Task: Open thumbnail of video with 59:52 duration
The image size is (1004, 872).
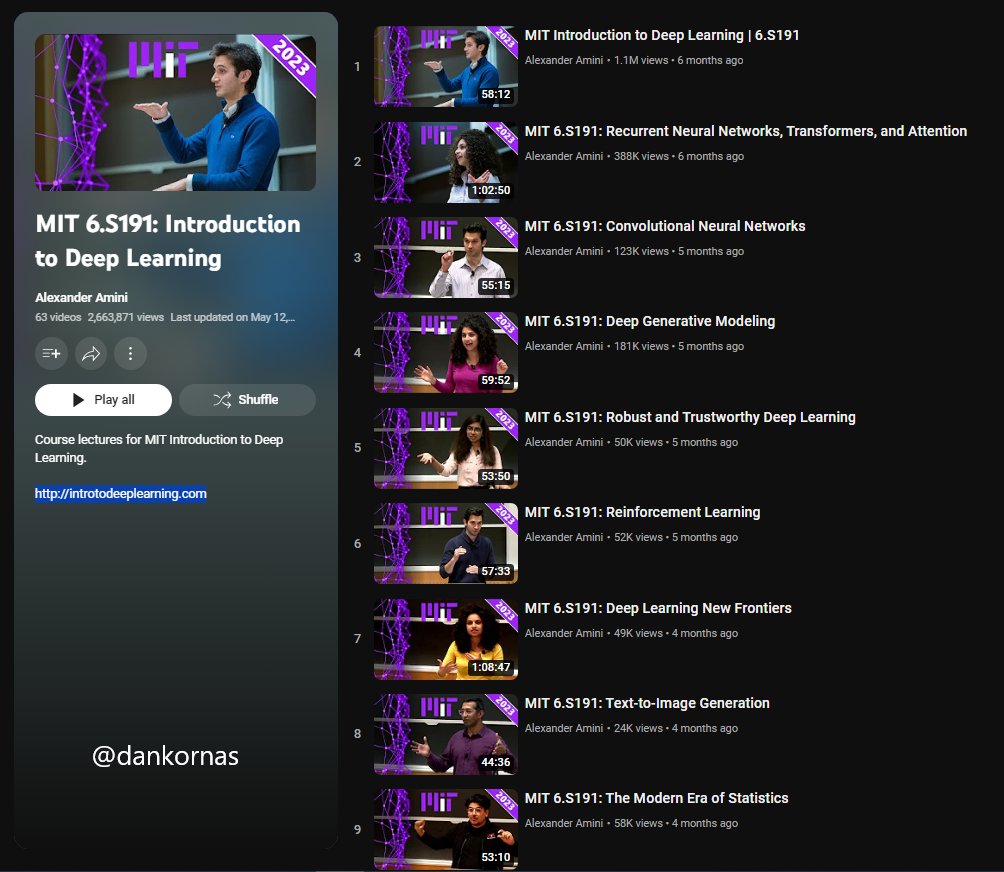Action: 446,352
